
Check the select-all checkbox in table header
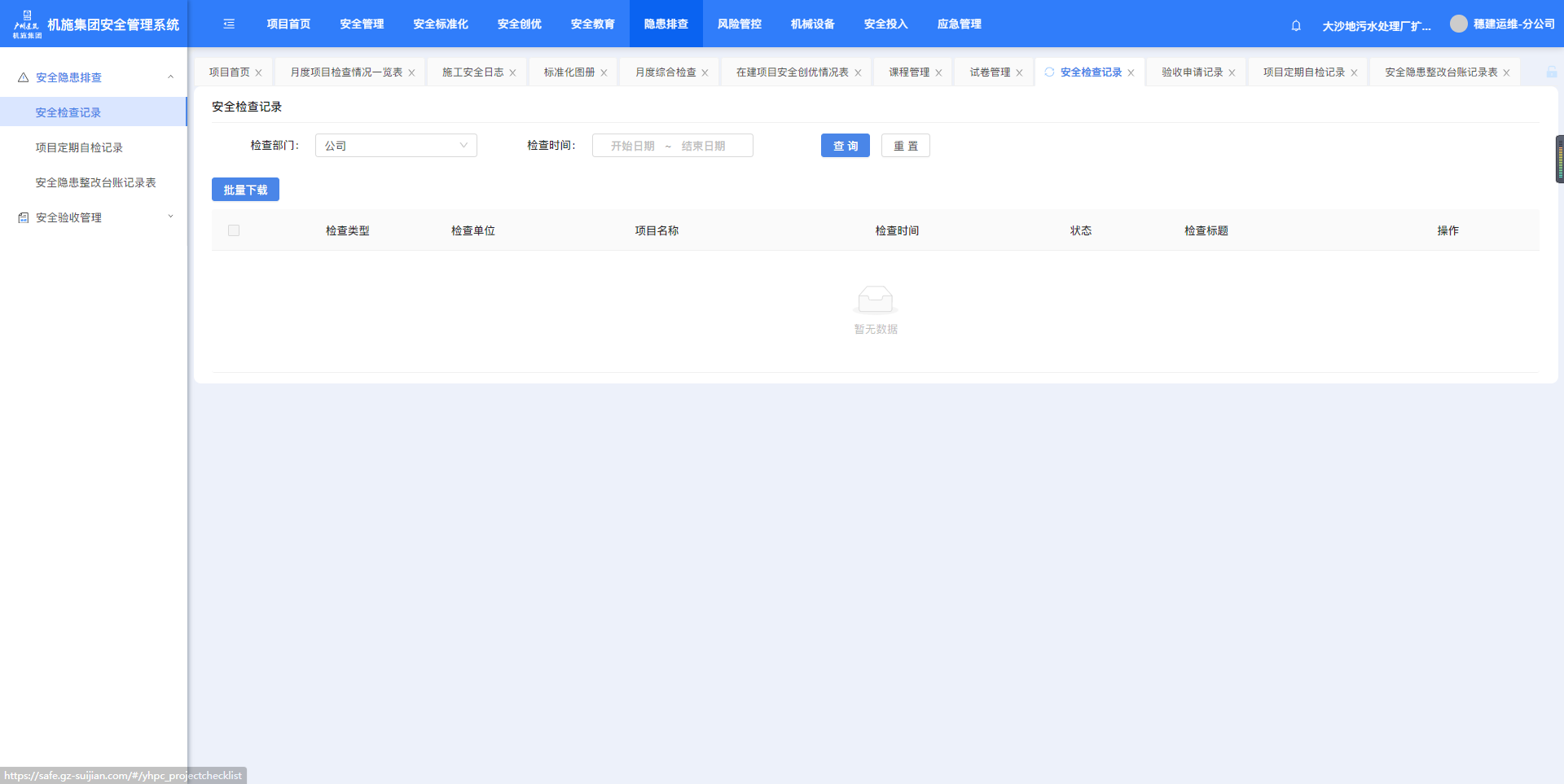[234, 230]
